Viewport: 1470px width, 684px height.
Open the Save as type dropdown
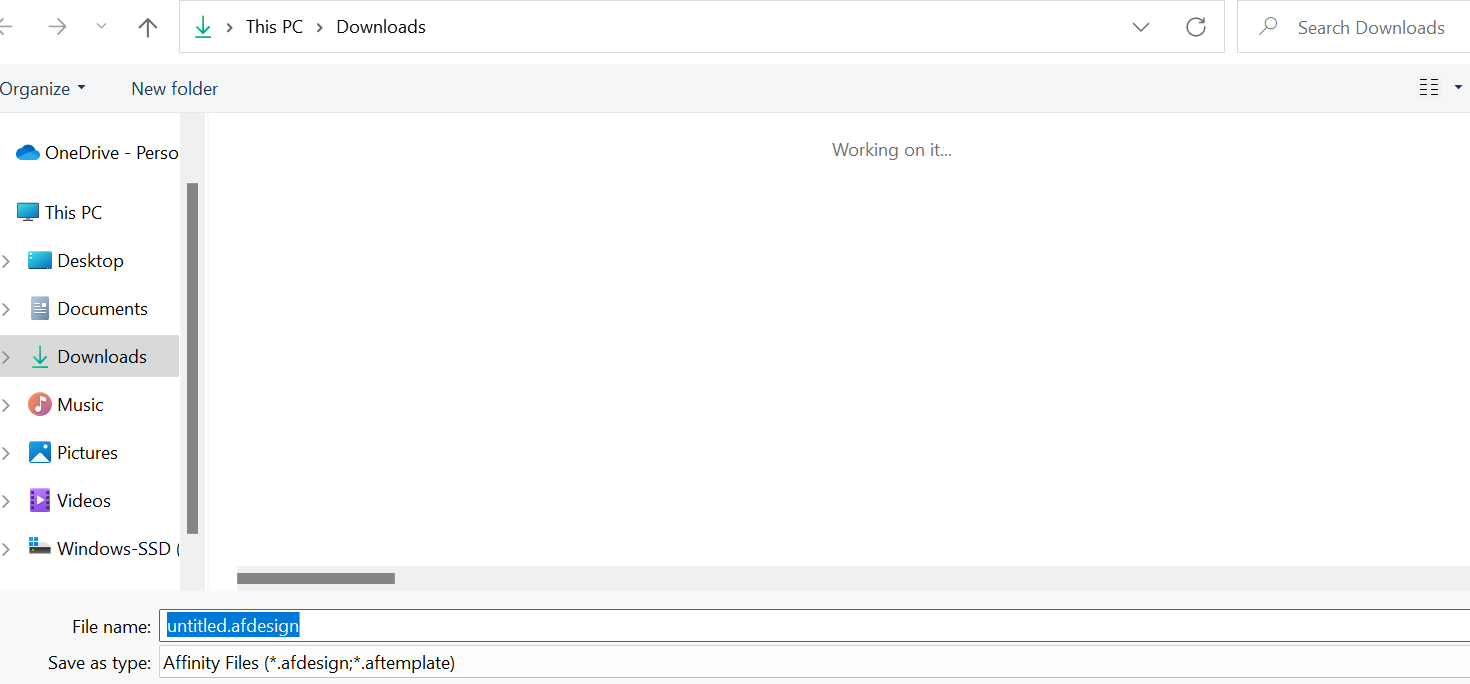[x=700, y=662]
